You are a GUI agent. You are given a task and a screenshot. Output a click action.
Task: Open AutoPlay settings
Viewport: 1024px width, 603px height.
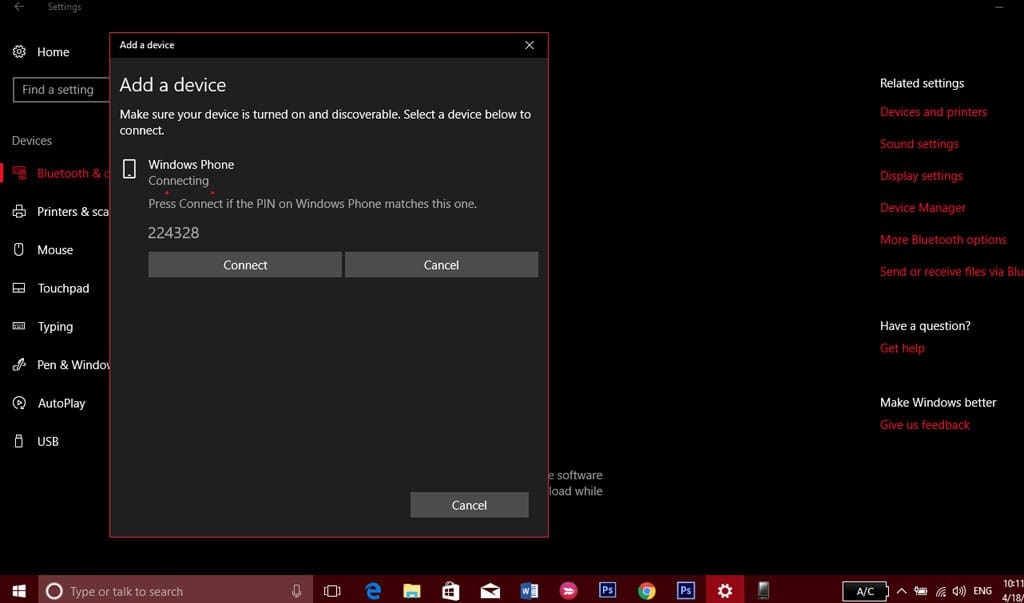(61, 403)
